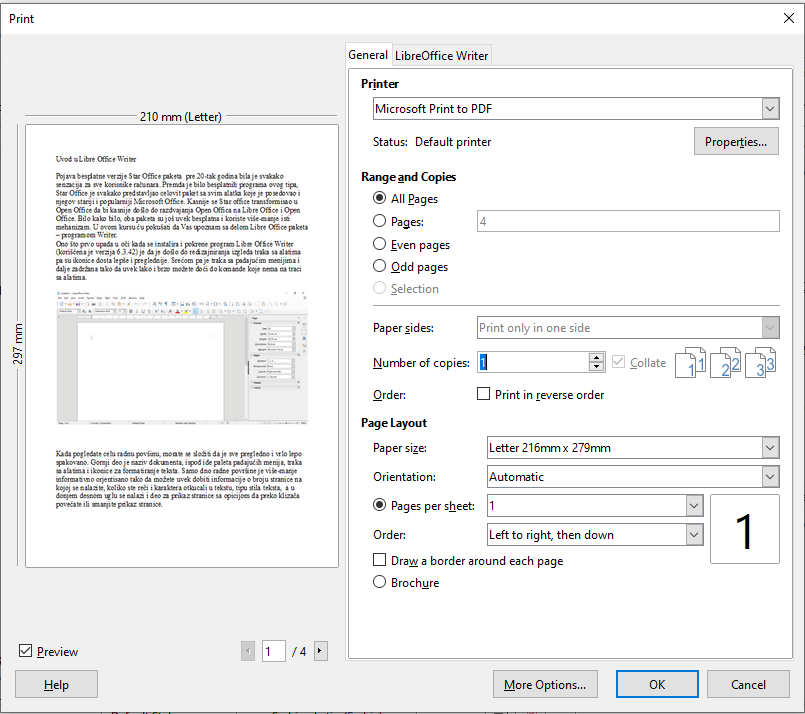Increase number of copies spinner up arrow
Screen dimensions: 805x714
(x=597, y=357)
